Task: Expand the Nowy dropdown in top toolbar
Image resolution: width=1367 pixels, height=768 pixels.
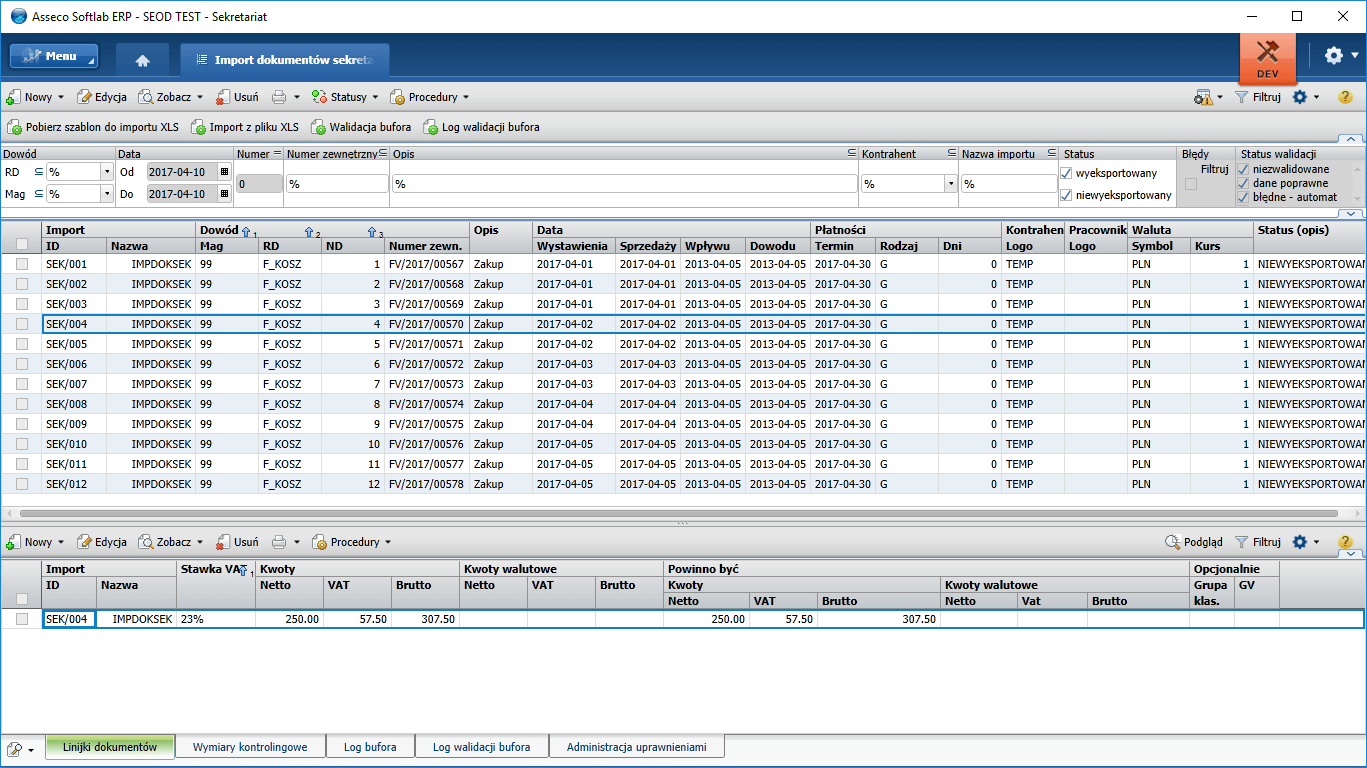Action: click(x=61, y=97)
